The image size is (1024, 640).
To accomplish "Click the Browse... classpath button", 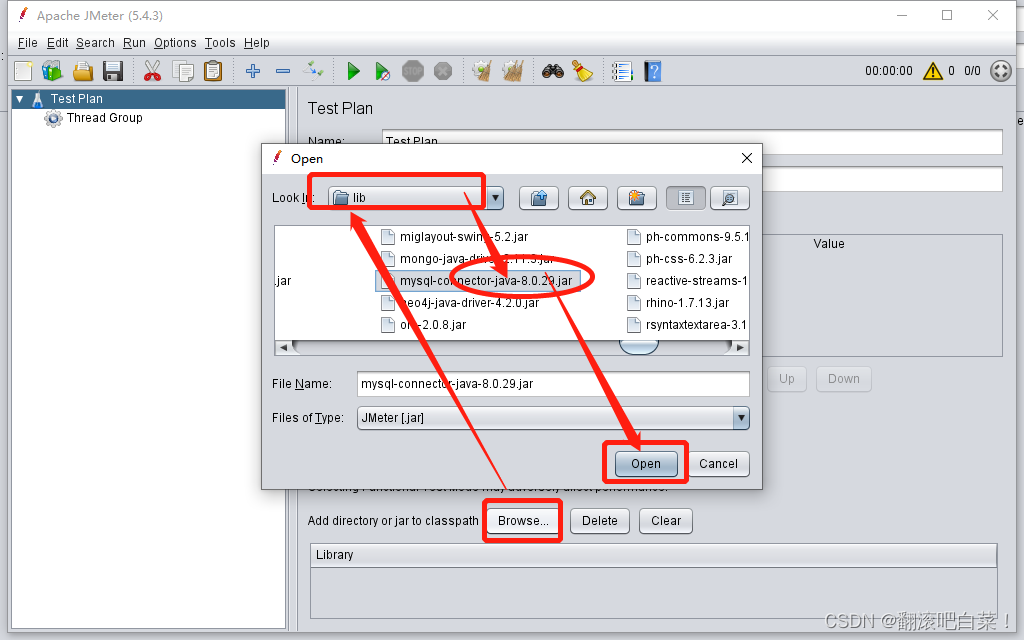I will (x=522, y=521).
